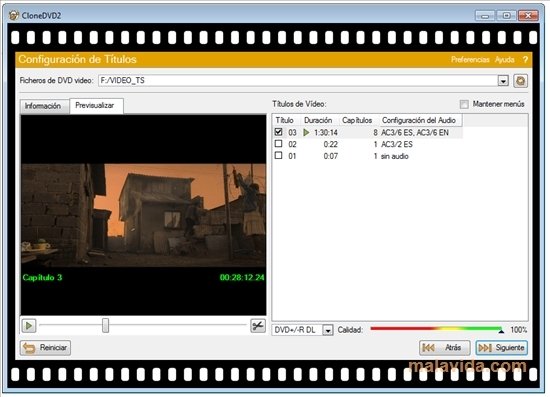Click the Calidad quality bar marker
The image size is (550, 397).
pyautogui.click(x=501, y=331)
